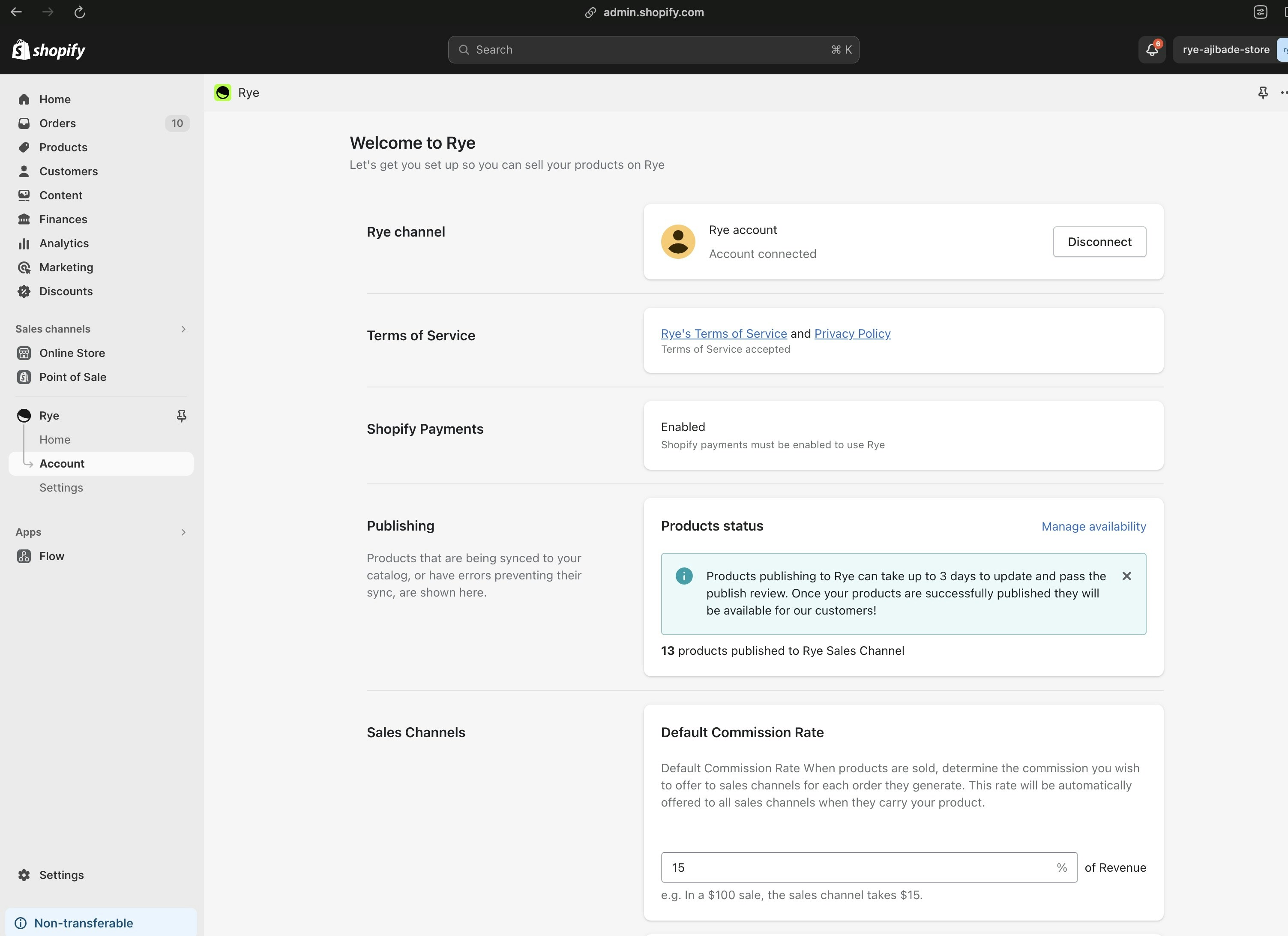This screenshot has height=936, width=1288.
Task: Click the info icon in publishing banner
Action: [684, 576]
